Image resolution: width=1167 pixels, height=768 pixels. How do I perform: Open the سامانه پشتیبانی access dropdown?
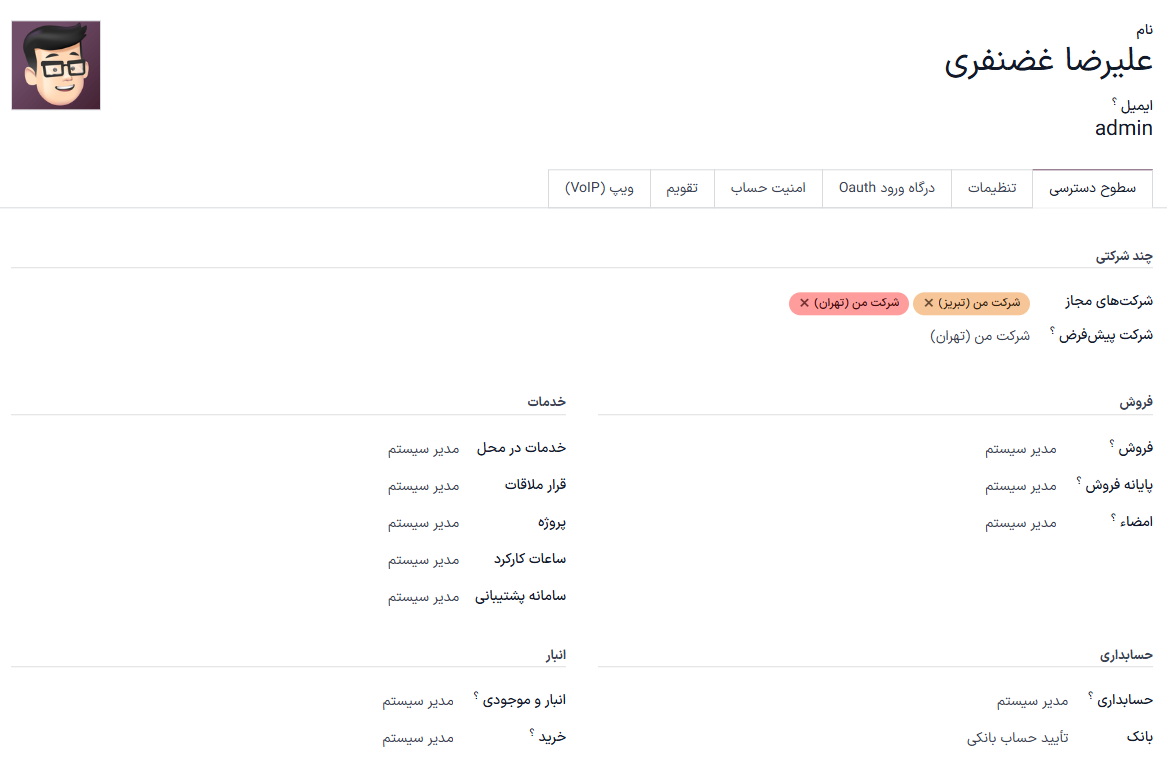tap(423, 597)
